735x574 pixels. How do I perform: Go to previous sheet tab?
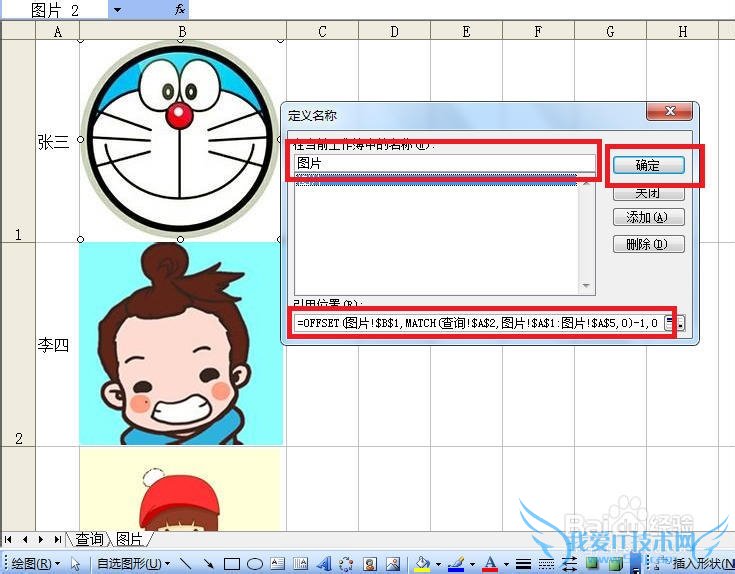pyautogui.click(x=25, y=539)
